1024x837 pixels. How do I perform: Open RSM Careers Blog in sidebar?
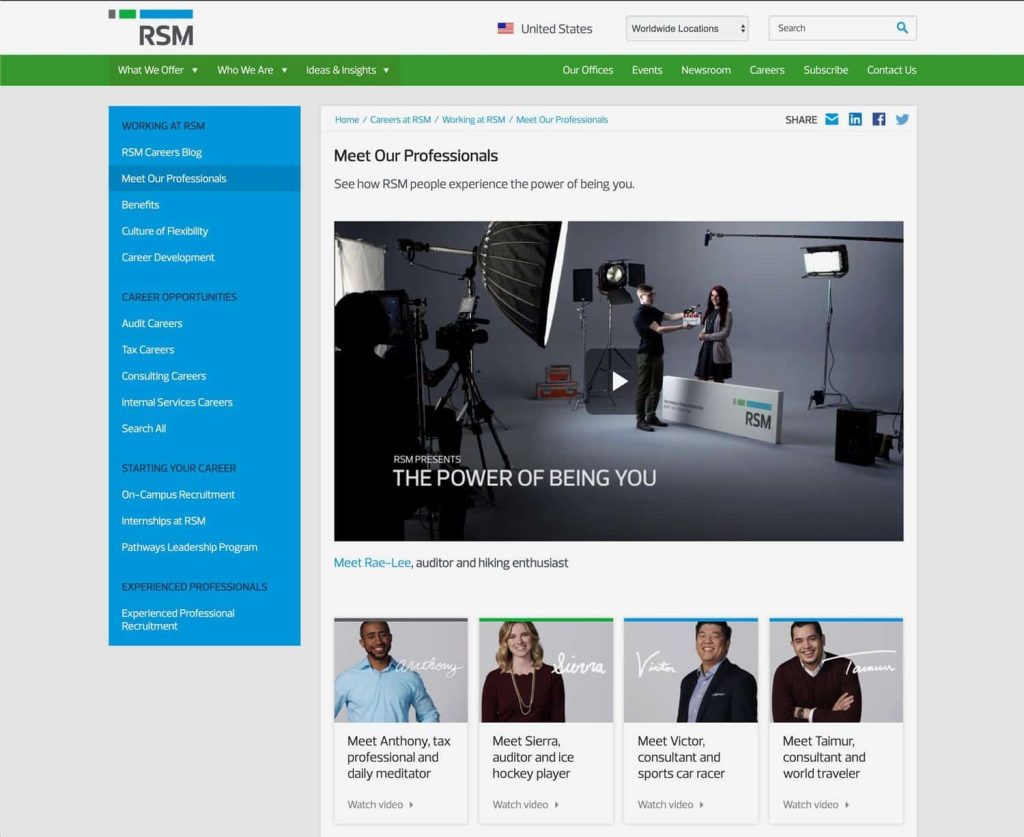tap(161, 152)
